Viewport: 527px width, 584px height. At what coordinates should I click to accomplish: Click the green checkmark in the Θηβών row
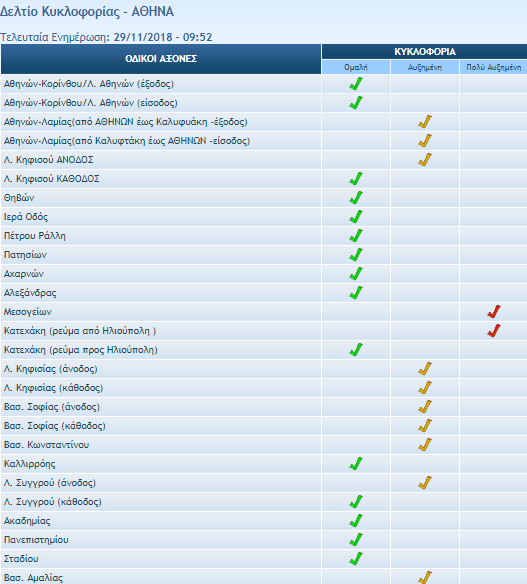click(356, 198)
